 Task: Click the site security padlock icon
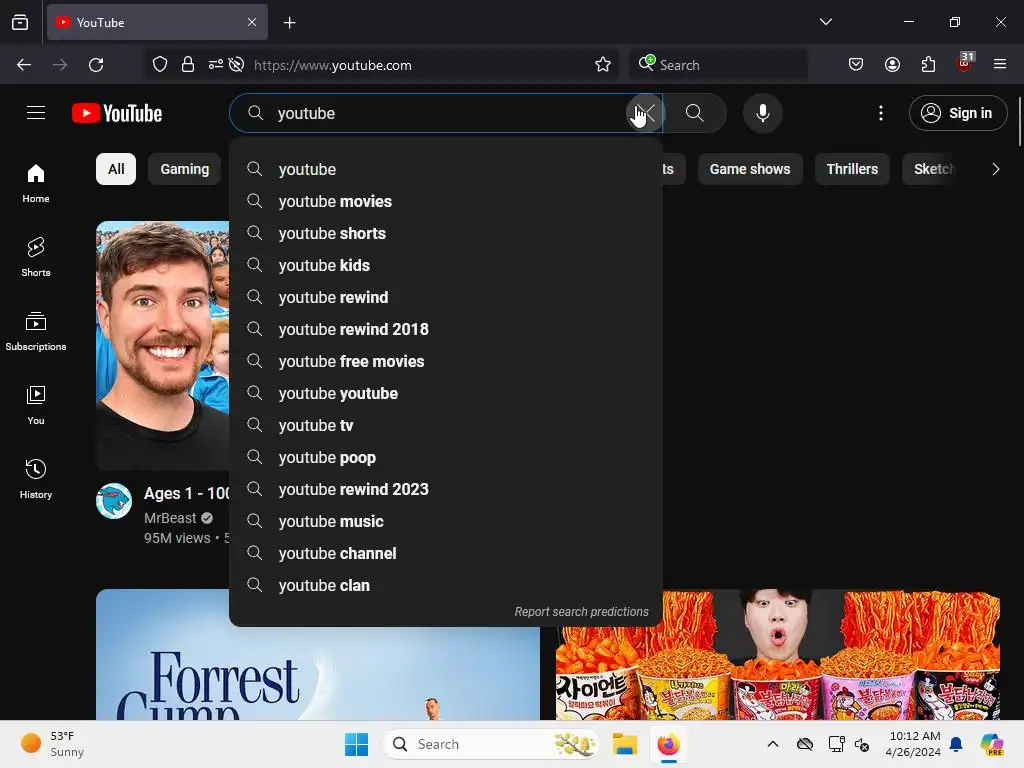coord(188,65)
